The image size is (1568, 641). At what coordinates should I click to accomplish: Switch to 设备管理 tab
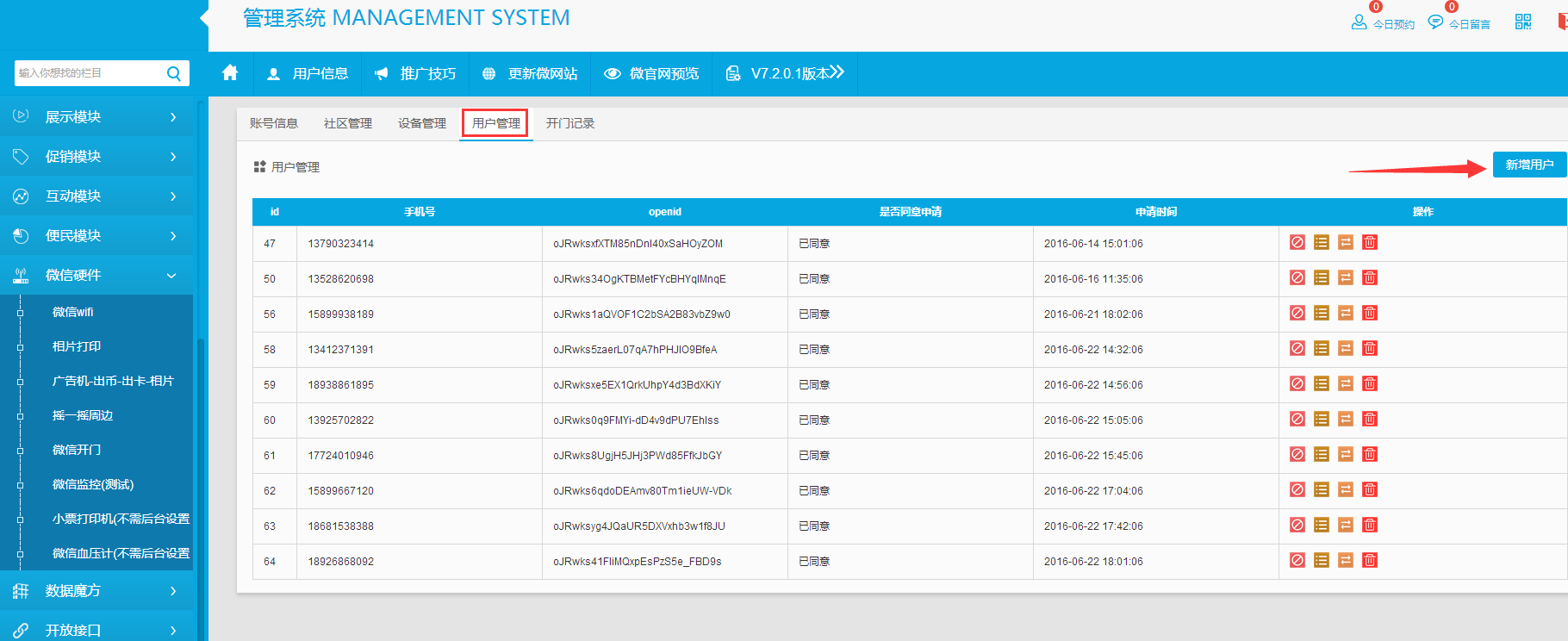click(422, 123)
